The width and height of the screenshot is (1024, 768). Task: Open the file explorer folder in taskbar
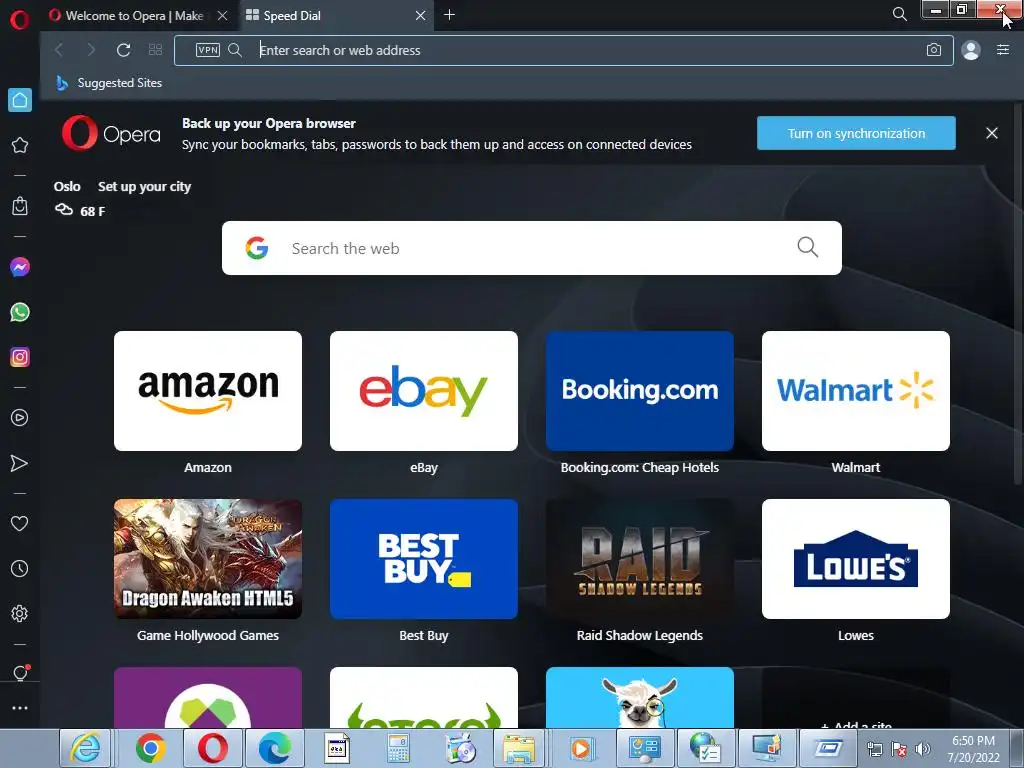click(x=519, y=748)
